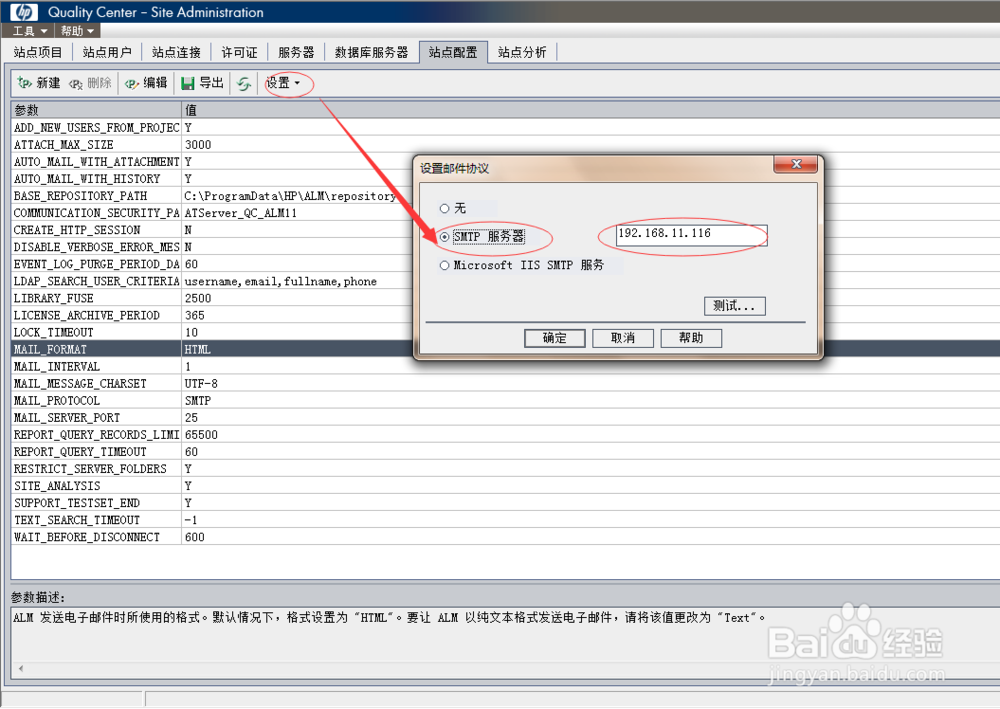The width and height of the screenshot is (1000, 709).
Task: Open the 工具 menu
Action: (30, 31)
